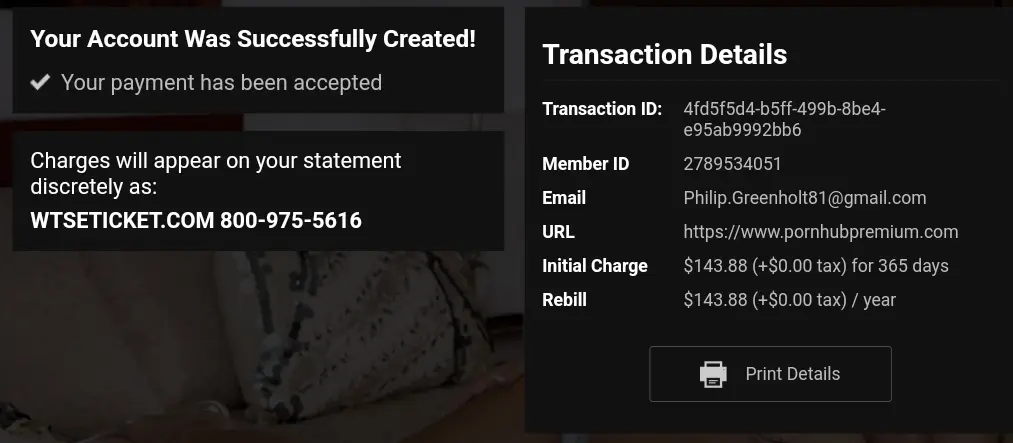Click the 'Your payment has been accepted' message
Screen dimensions: 1013x443
click(222, 83)
